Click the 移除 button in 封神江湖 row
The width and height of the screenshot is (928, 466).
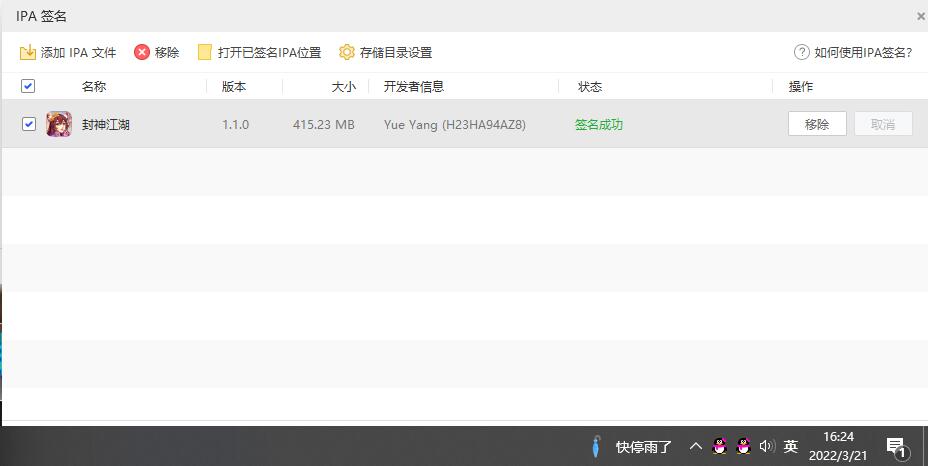click(817, 124)
